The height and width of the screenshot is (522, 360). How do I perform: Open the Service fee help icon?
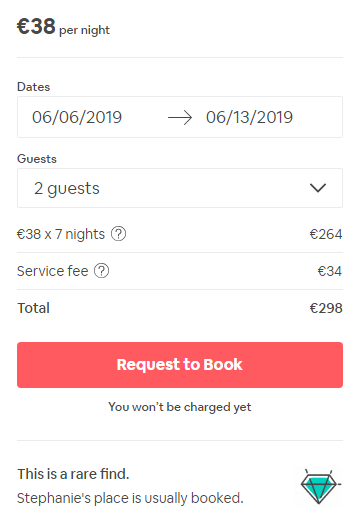(101, 271)
